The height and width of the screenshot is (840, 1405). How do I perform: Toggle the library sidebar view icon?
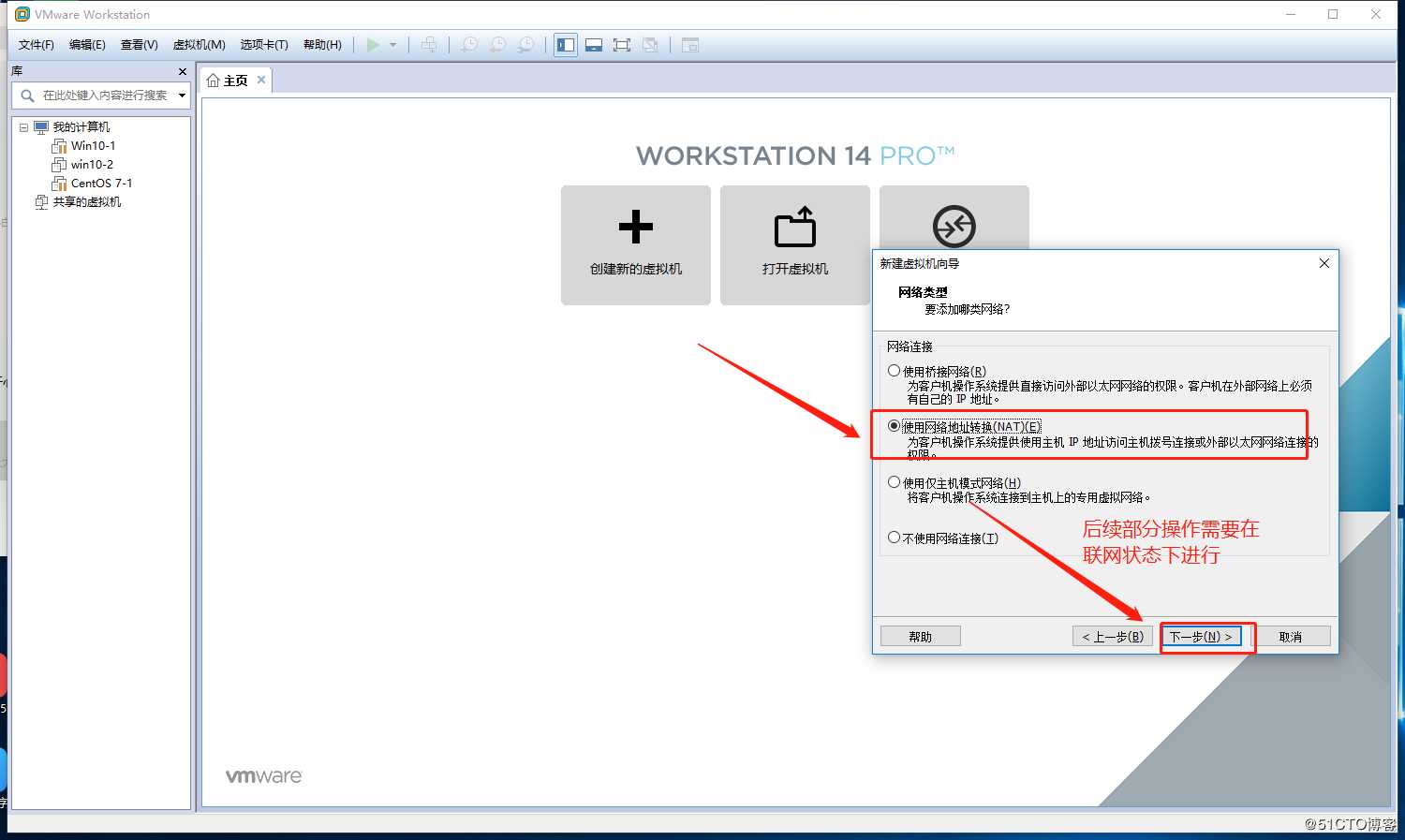pos(566,45)
